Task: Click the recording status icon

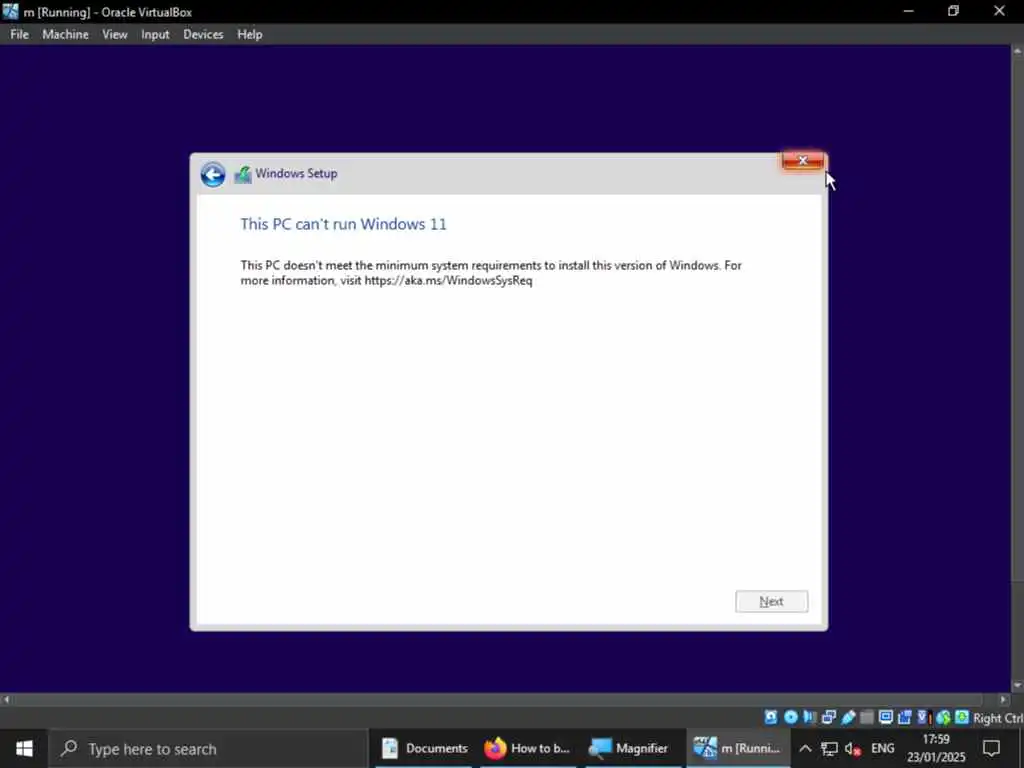Action: click(x=904, y=717)
